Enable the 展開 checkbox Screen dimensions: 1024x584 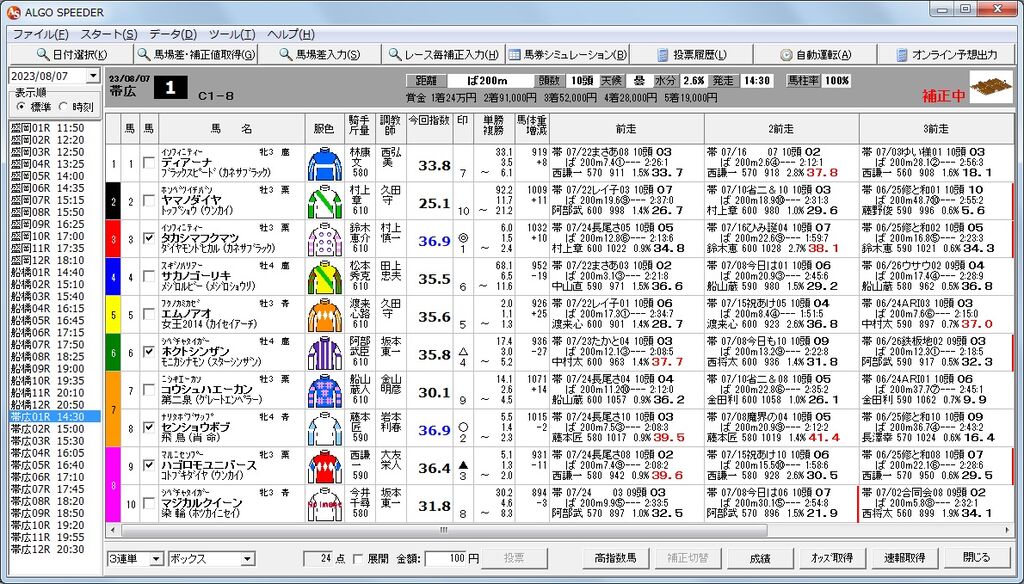pyautogui.click(x=358, y=559)
